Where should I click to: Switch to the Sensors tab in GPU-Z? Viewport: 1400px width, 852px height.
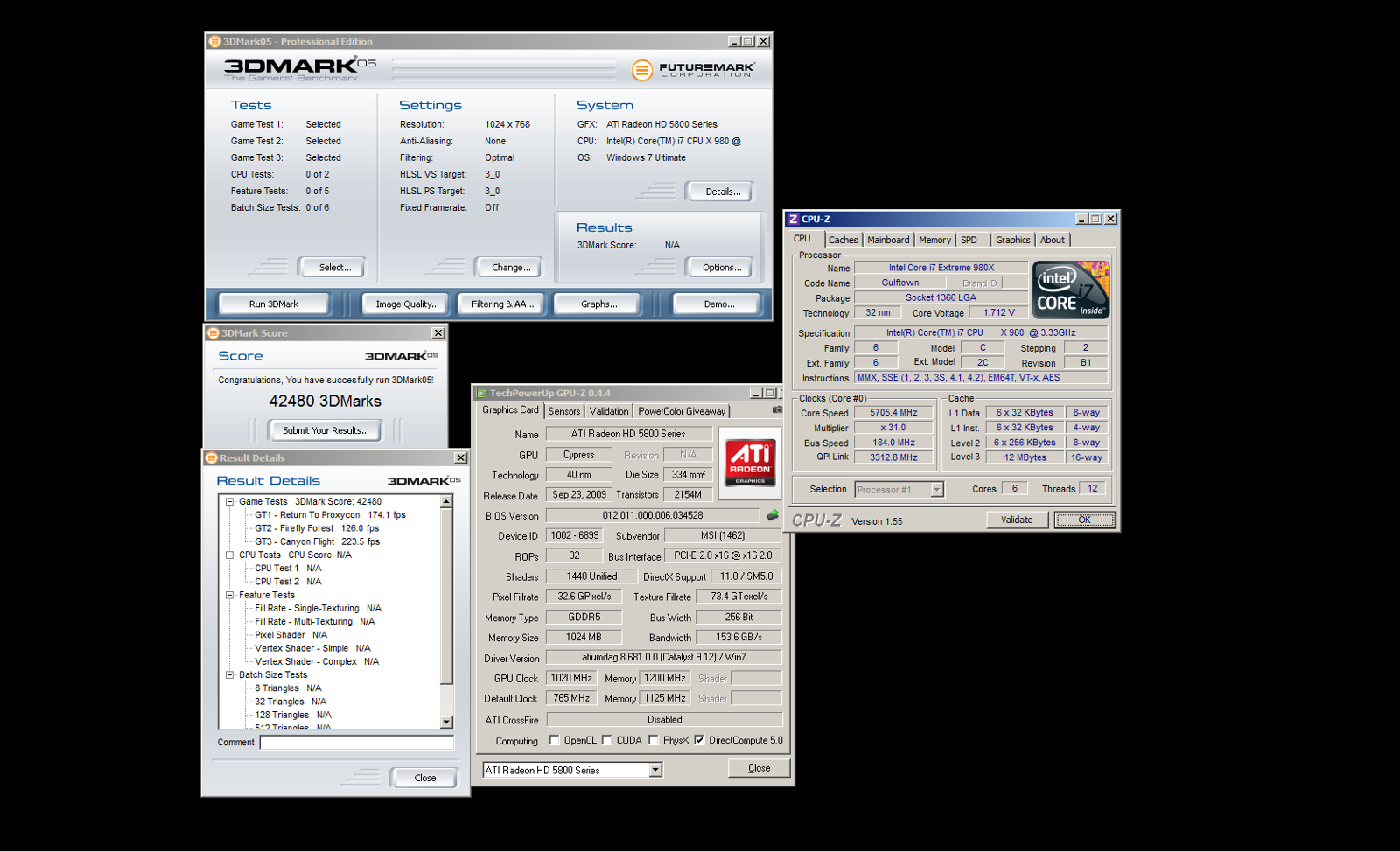pos(564,411)
